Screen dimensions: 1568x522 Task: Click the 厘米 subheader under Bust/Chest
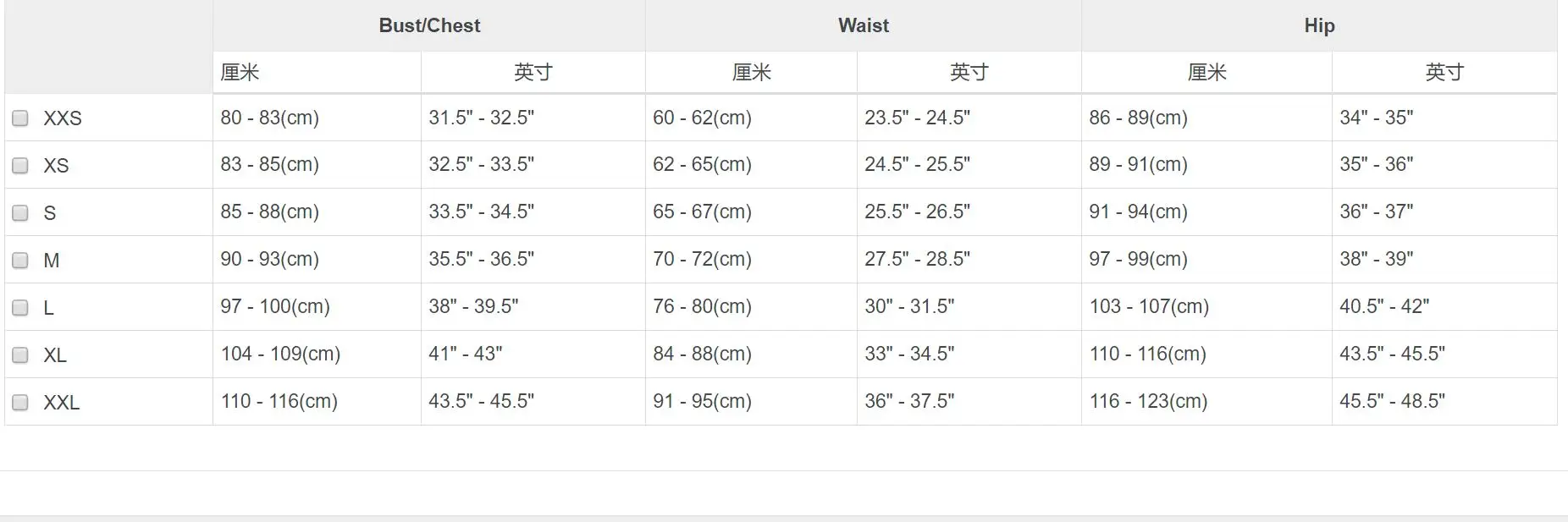click(240, 73)
